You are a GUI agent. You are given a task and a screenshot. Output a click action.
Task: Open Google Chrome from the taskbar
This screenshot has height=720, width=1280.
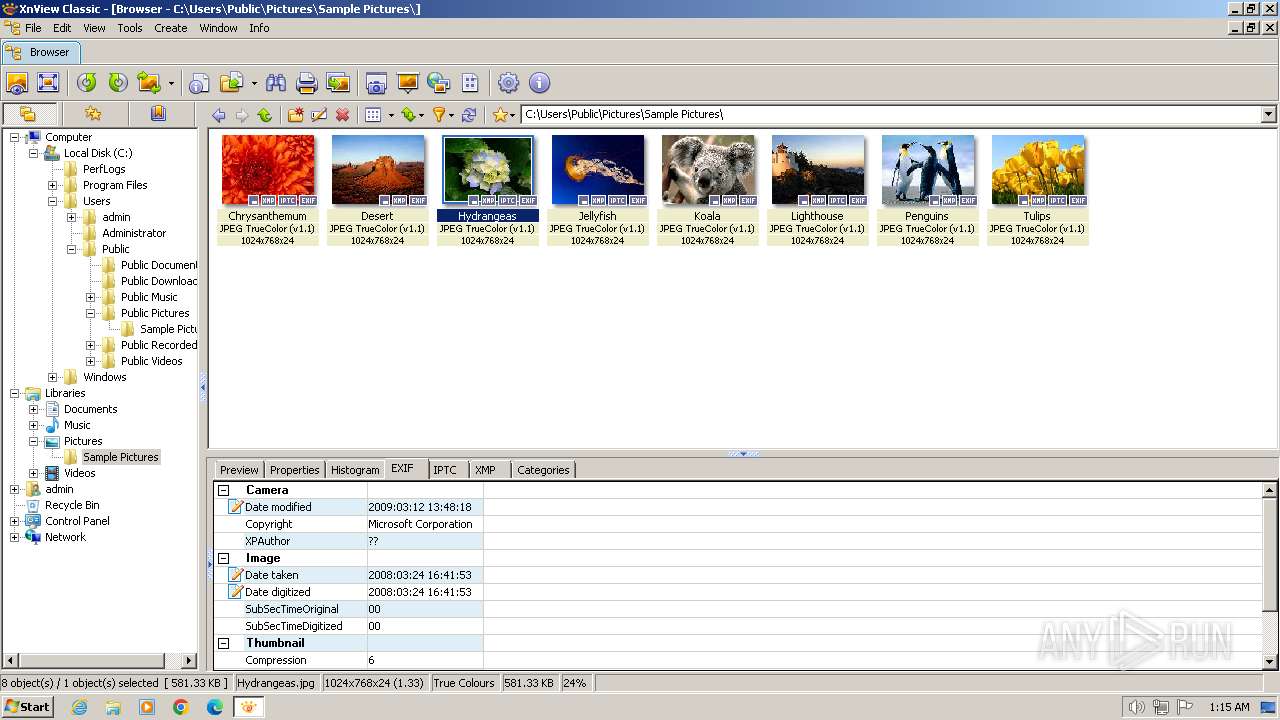click(181, 707)
